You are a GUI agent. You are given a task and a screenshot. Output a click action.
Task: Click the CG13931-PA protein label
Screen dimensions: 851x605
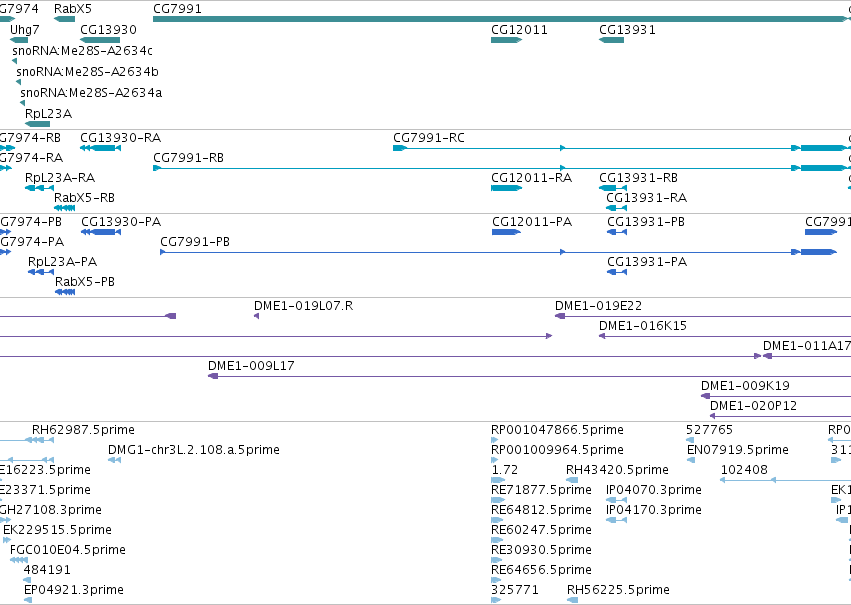tap(647, 262)
